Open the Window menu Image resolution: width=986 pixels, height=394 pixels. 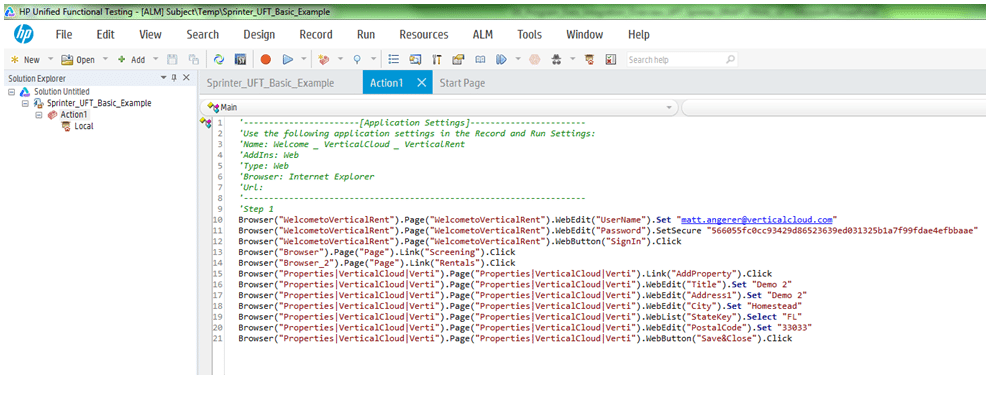point(584,35)
